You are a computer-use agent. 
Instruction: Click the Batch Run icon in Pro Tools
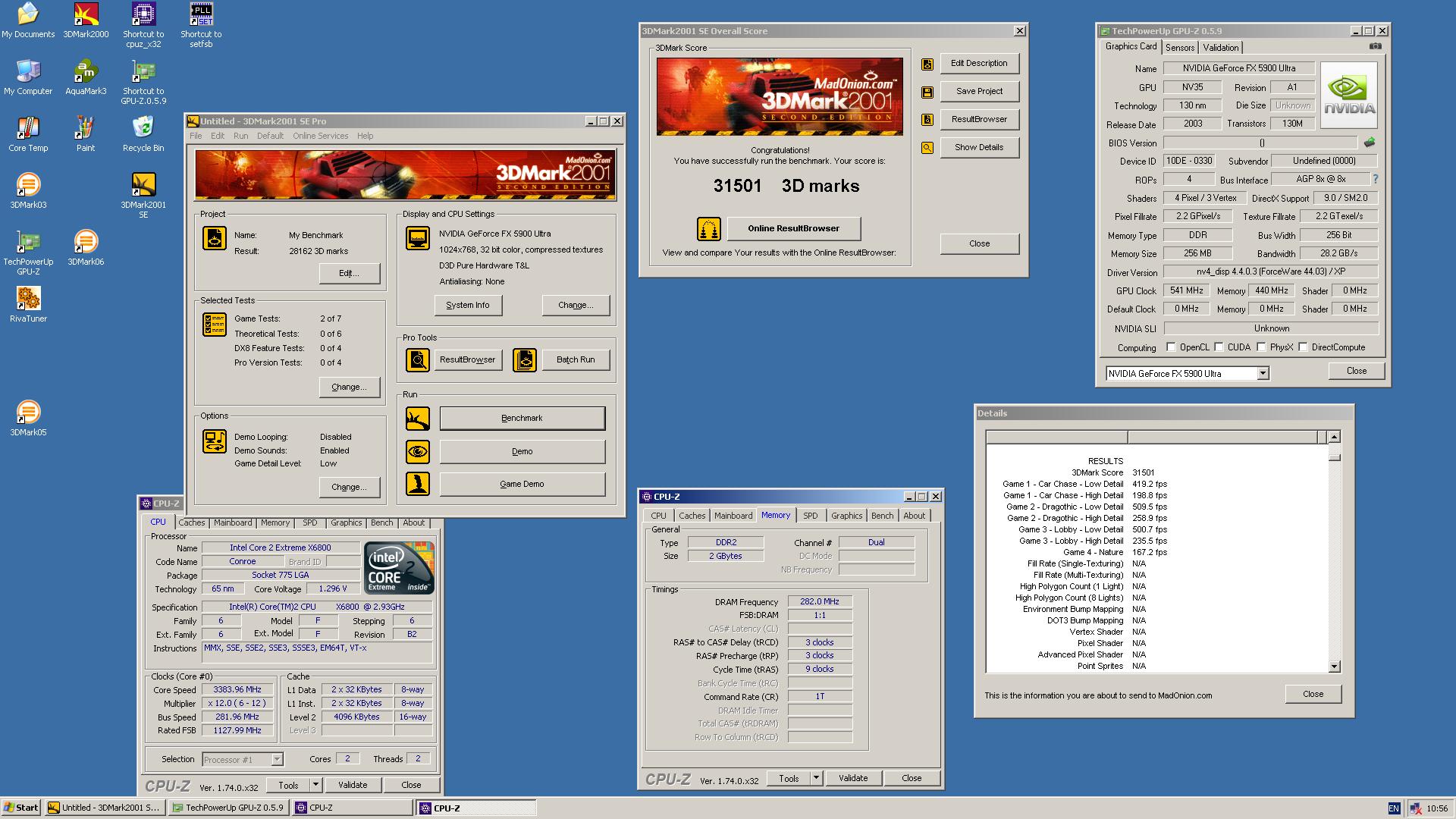pyautogui.click(x=525, y=359)
